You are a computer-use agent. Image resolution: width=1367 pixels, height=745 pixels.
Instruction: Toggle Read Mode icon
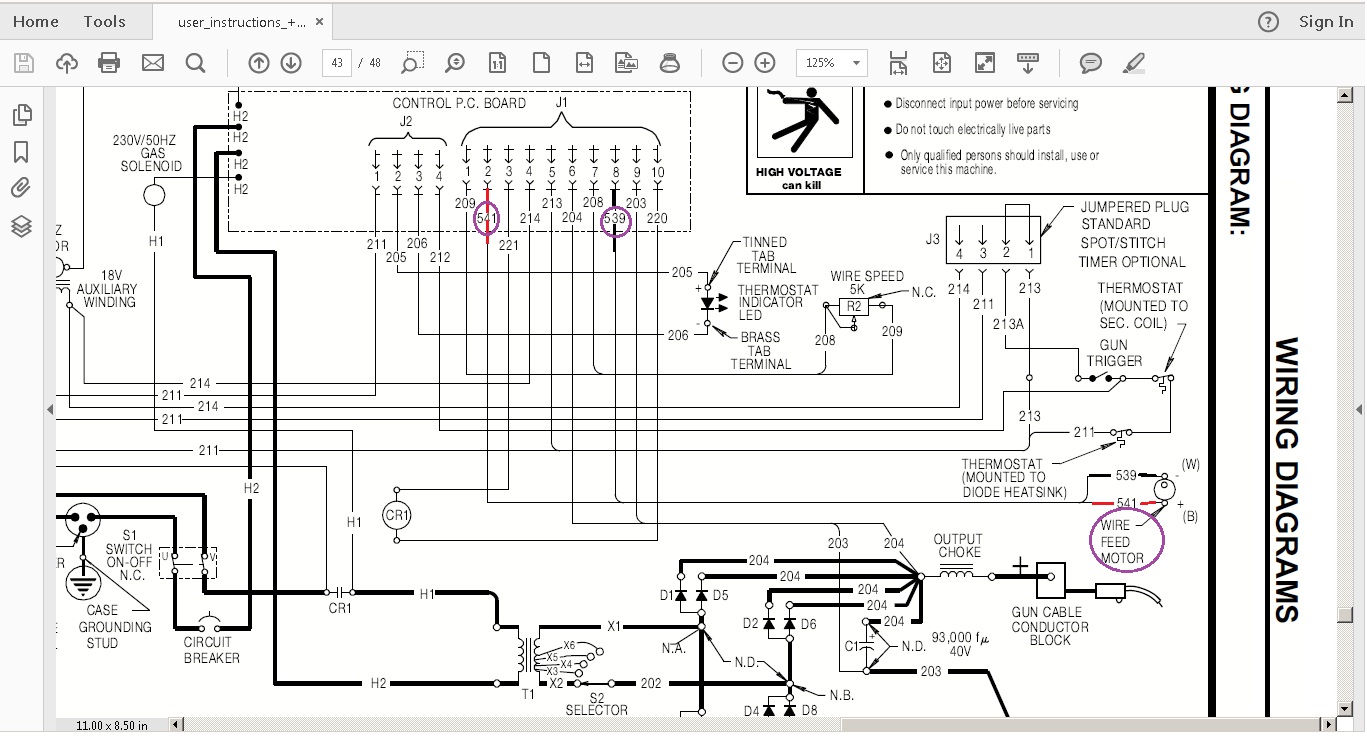point(1028,63)
